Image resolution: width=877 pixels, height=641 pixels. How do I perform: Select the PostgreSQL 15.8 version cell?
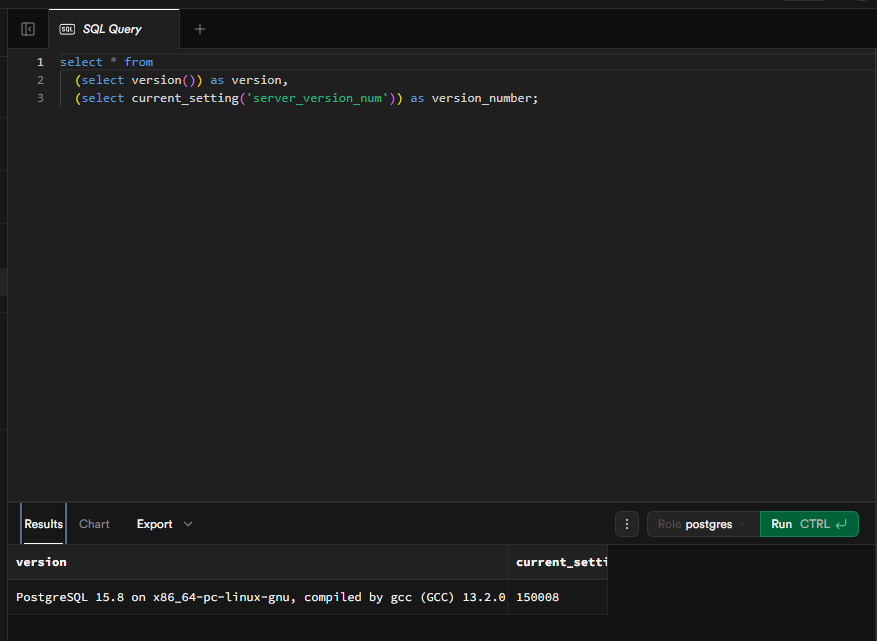(x=258, y=597)
